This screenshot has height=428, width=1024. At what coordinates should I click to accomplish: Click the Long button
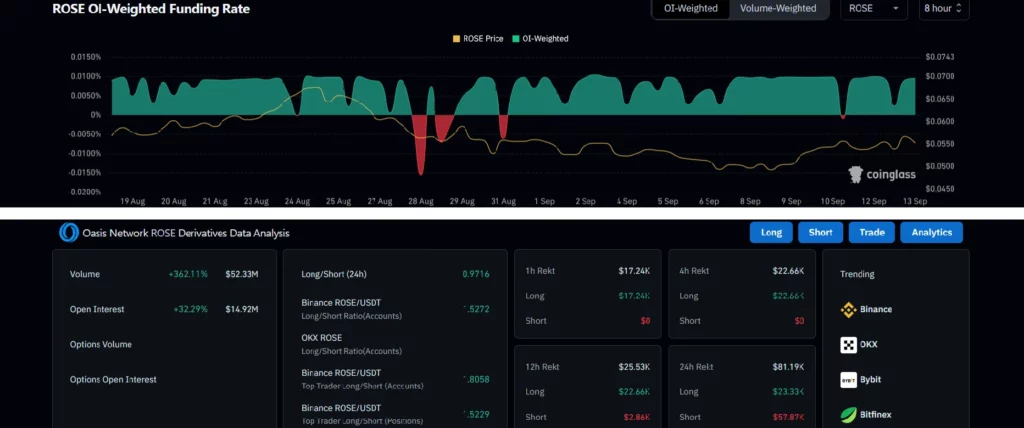[x=771, y=232]
